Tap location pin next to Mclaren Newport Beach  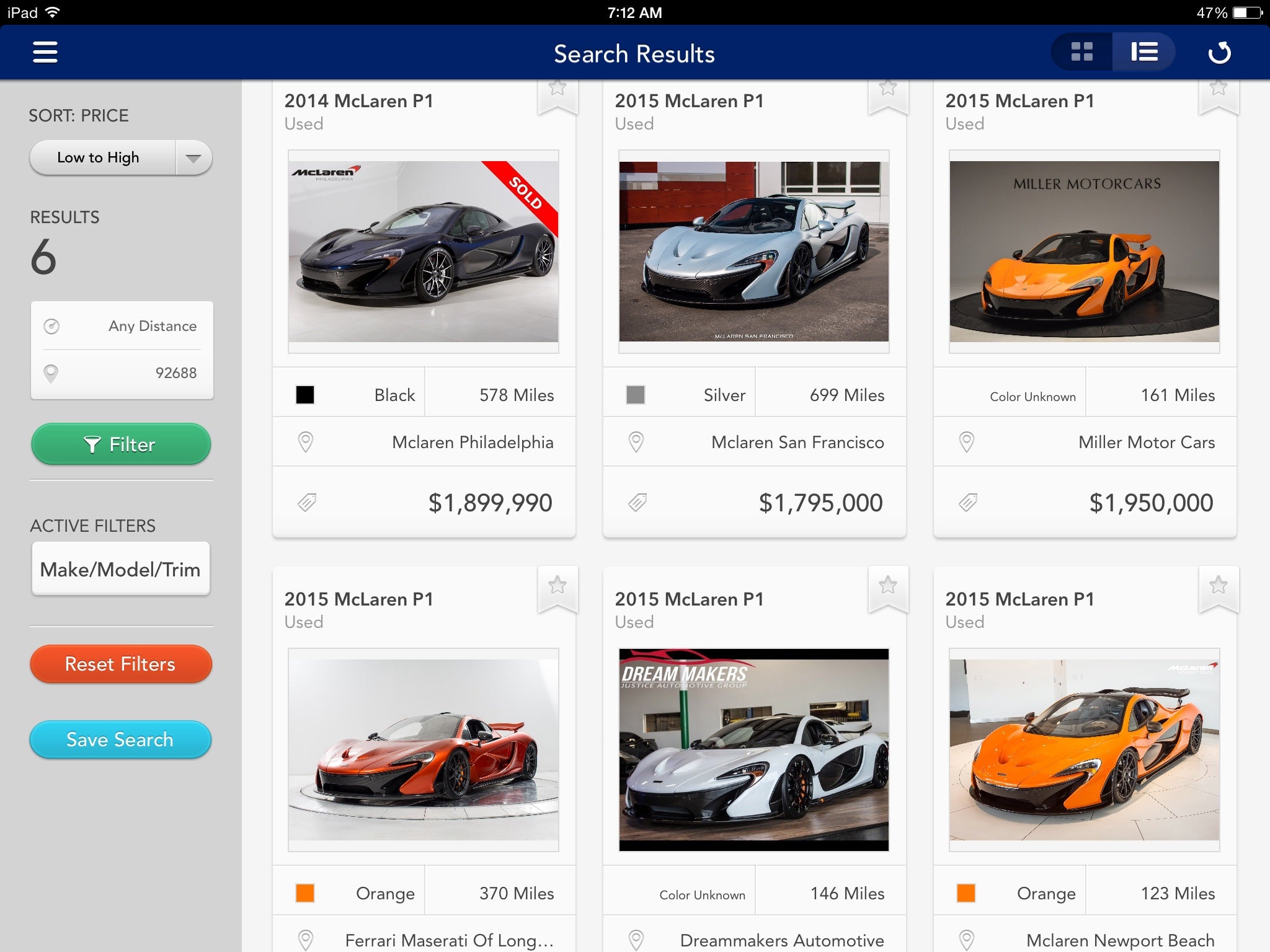pos(967,940)
